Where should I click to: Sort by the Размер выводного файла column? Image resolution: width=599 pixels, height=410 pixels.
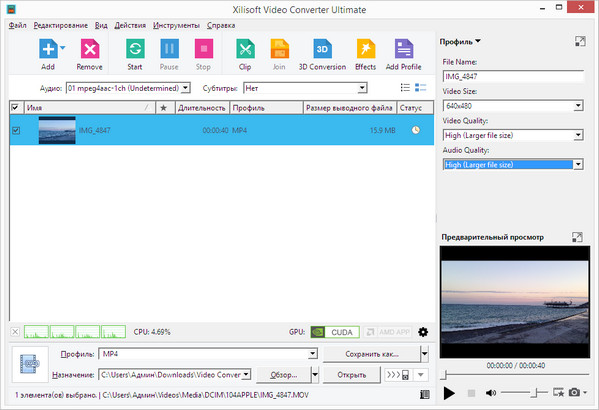(349, 108)
